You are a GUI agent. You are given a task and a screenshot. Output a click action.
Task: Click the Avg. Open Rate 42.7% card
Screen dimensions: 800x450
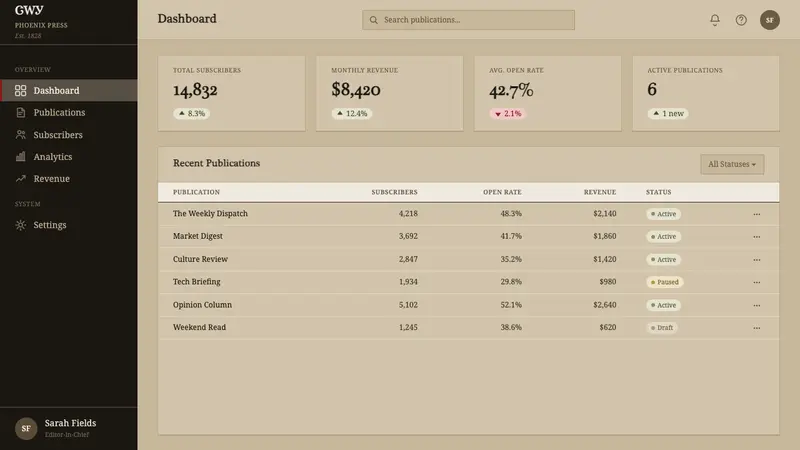point(548,93)
